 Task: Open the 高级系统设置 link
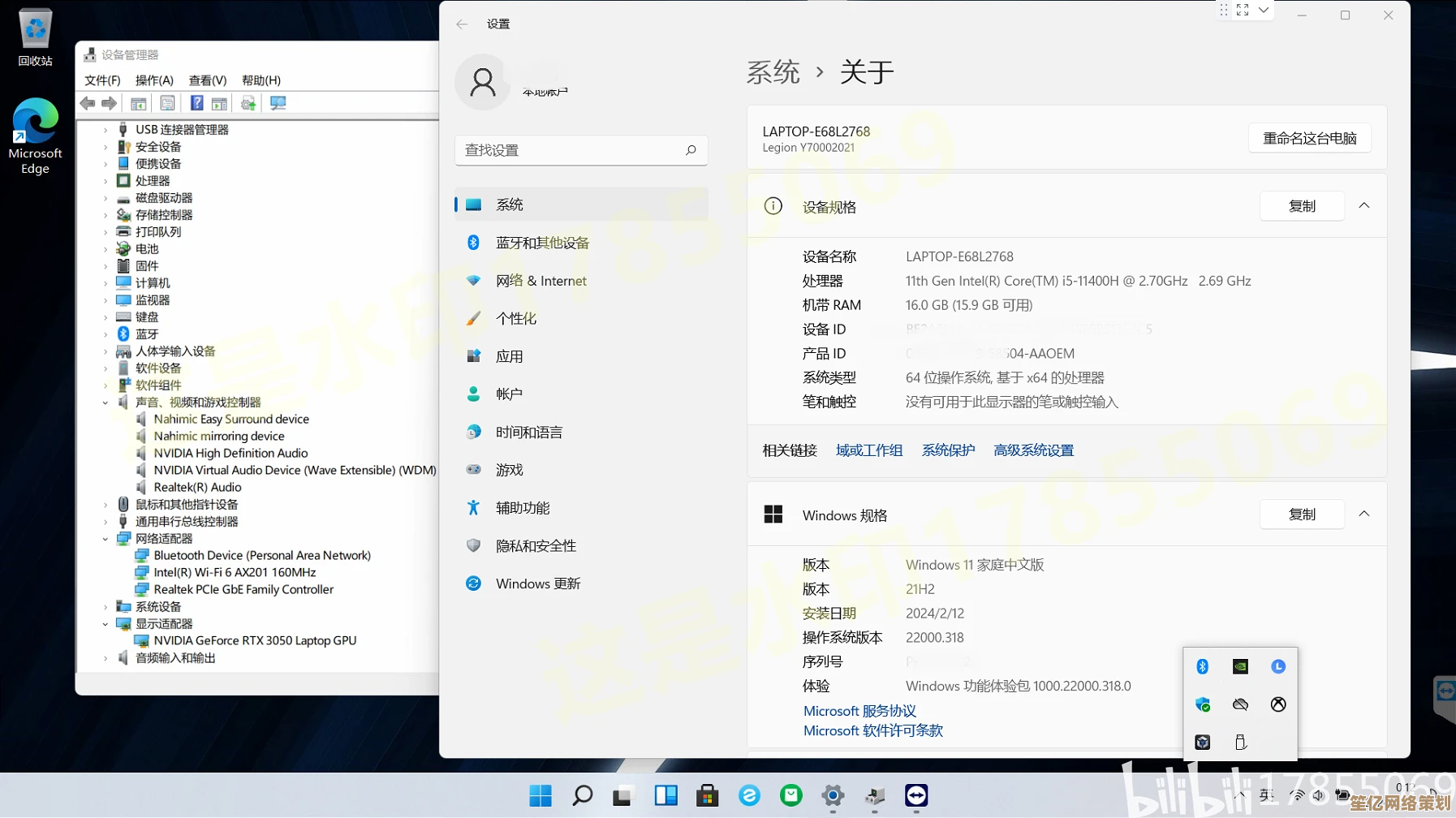[1033, 450]
